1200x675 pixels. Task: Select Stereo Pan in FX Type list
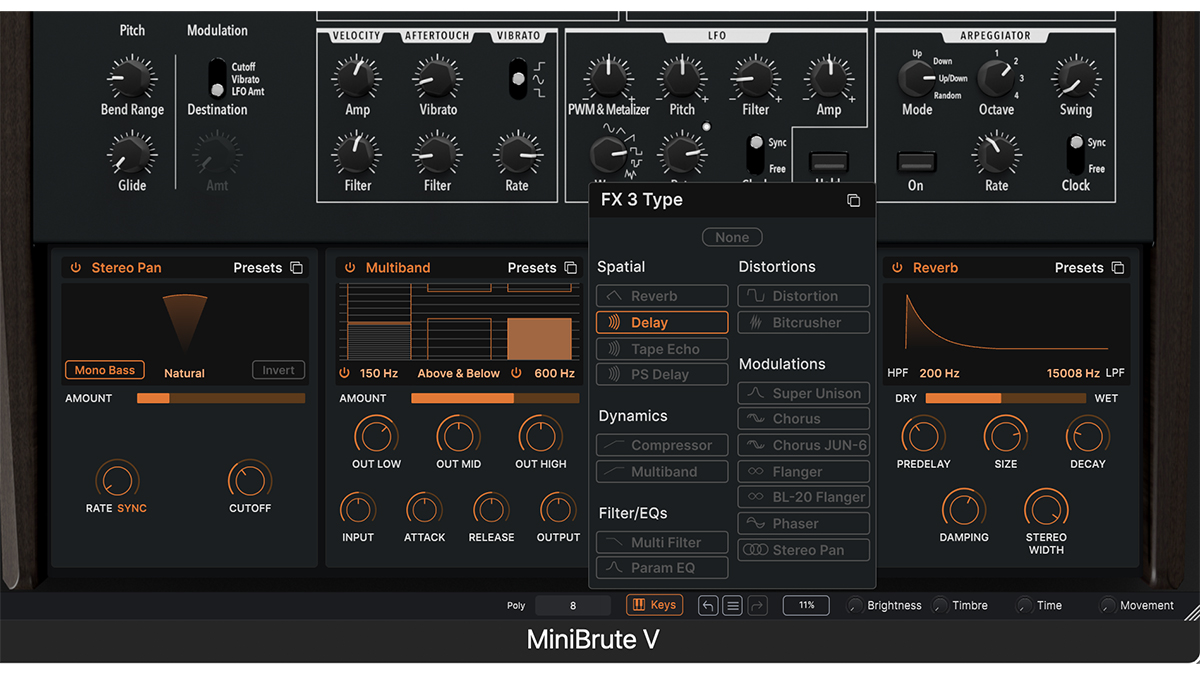pos(804,550)
